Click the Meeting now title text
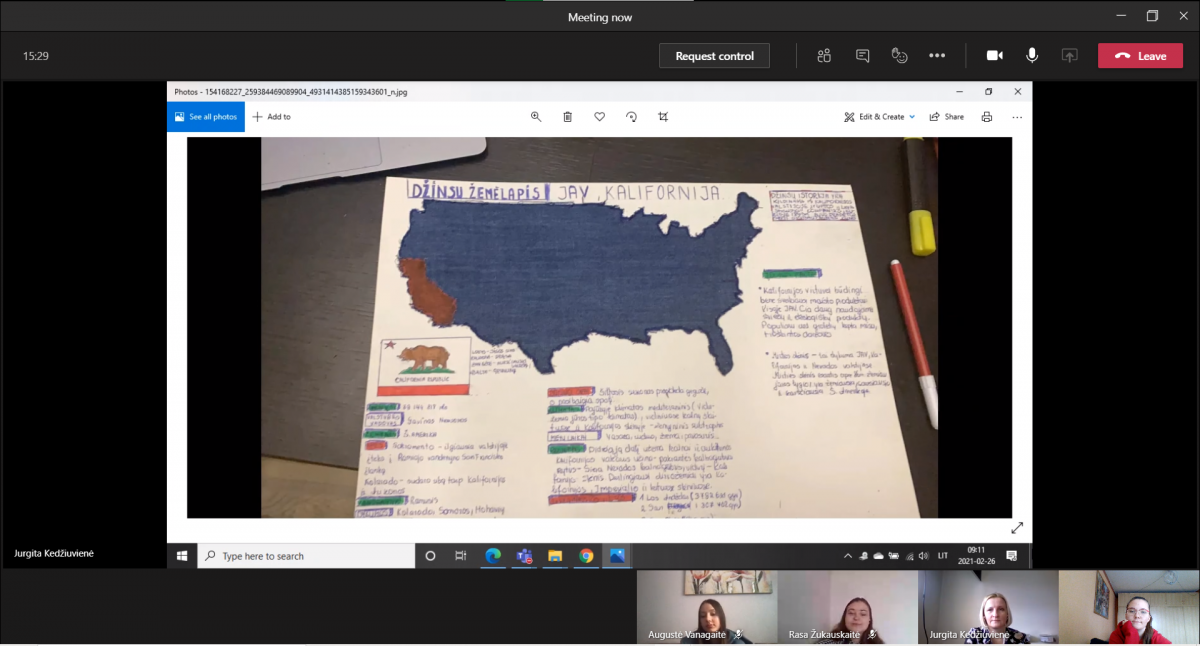1200x646 pixels. tap(600, 17)
